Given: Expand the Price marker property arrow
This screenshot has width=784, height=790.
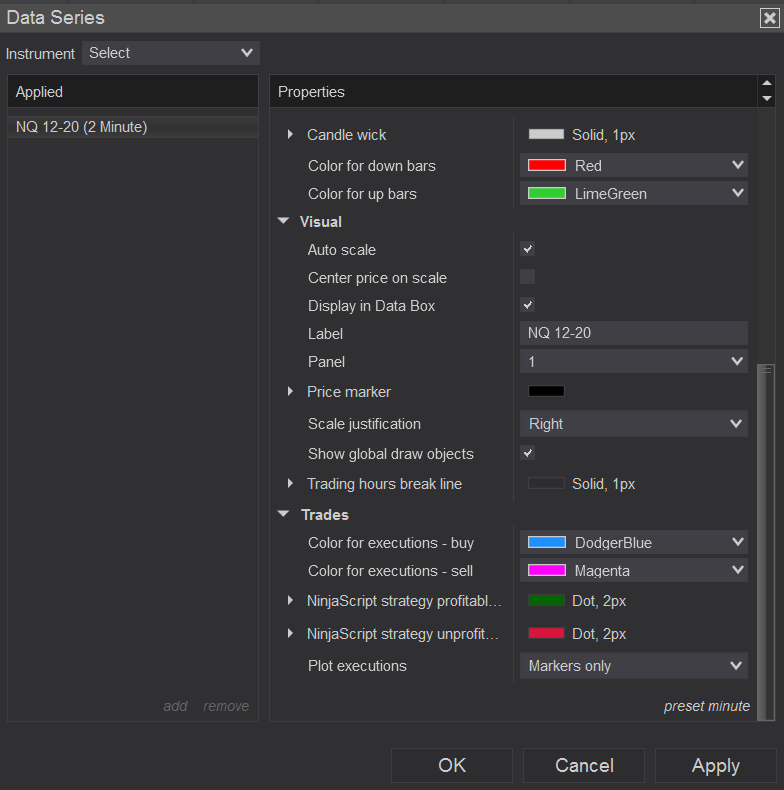Looking at the screenshot, I should click(x=291, y=392).
